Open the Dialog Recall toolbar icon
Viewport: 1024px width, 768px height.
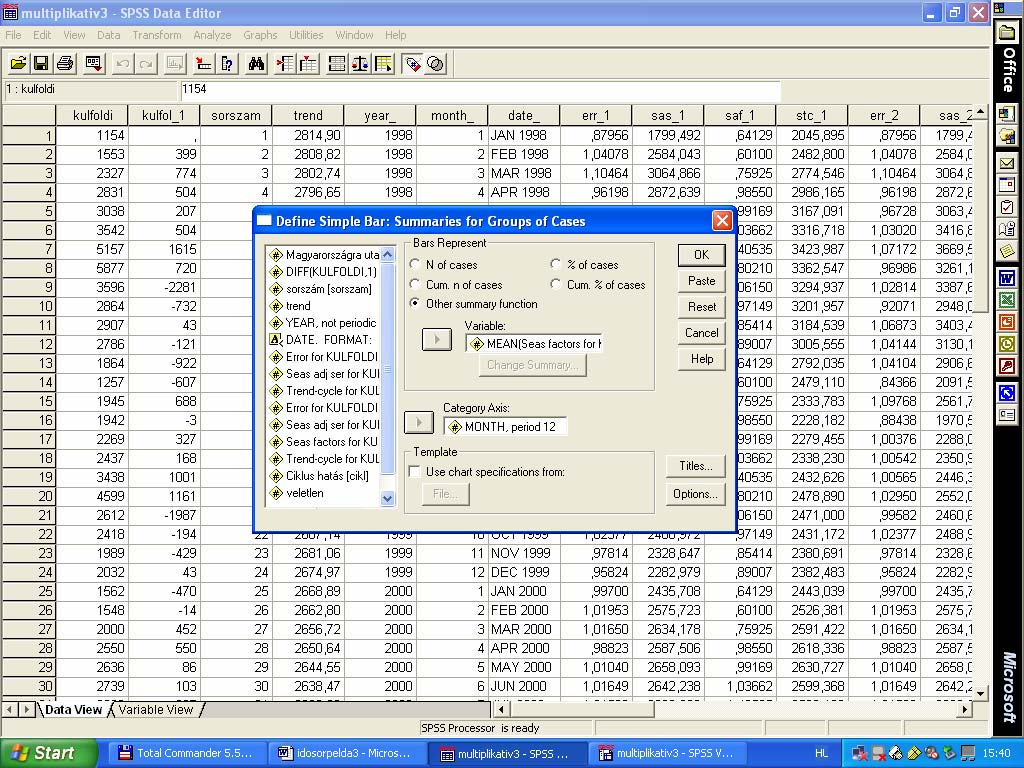[x=93, y=63]
